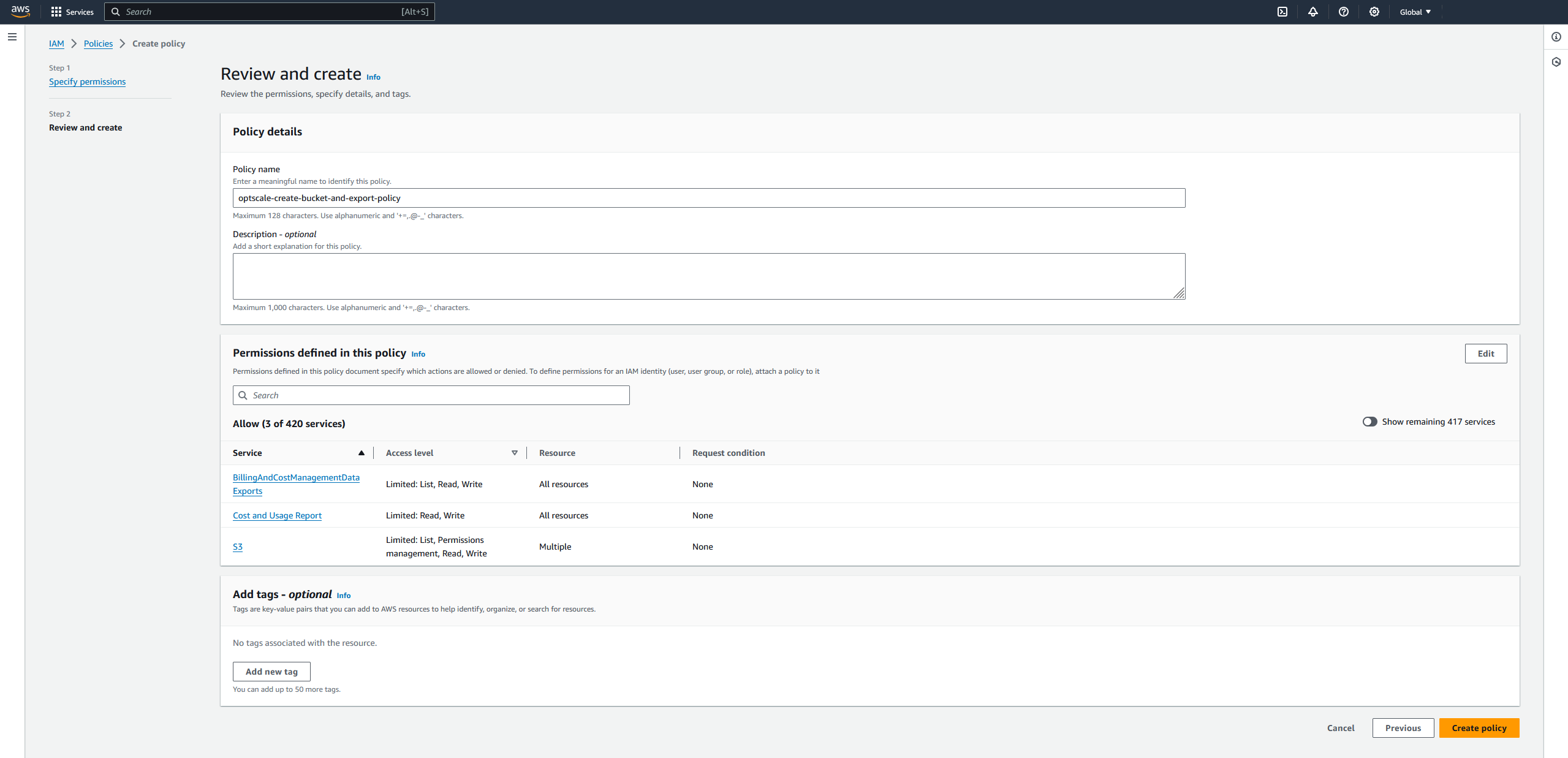Viewport: 1568px width, 758px height.
Task: Open the help question-mark icon
Action: (1344, 12)
